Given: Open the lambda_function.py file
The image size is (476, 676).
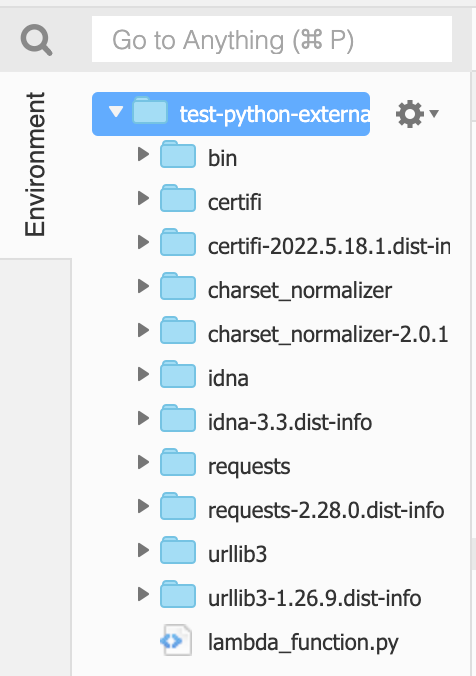Looking at the screenshot, I should tap(303, 643).
